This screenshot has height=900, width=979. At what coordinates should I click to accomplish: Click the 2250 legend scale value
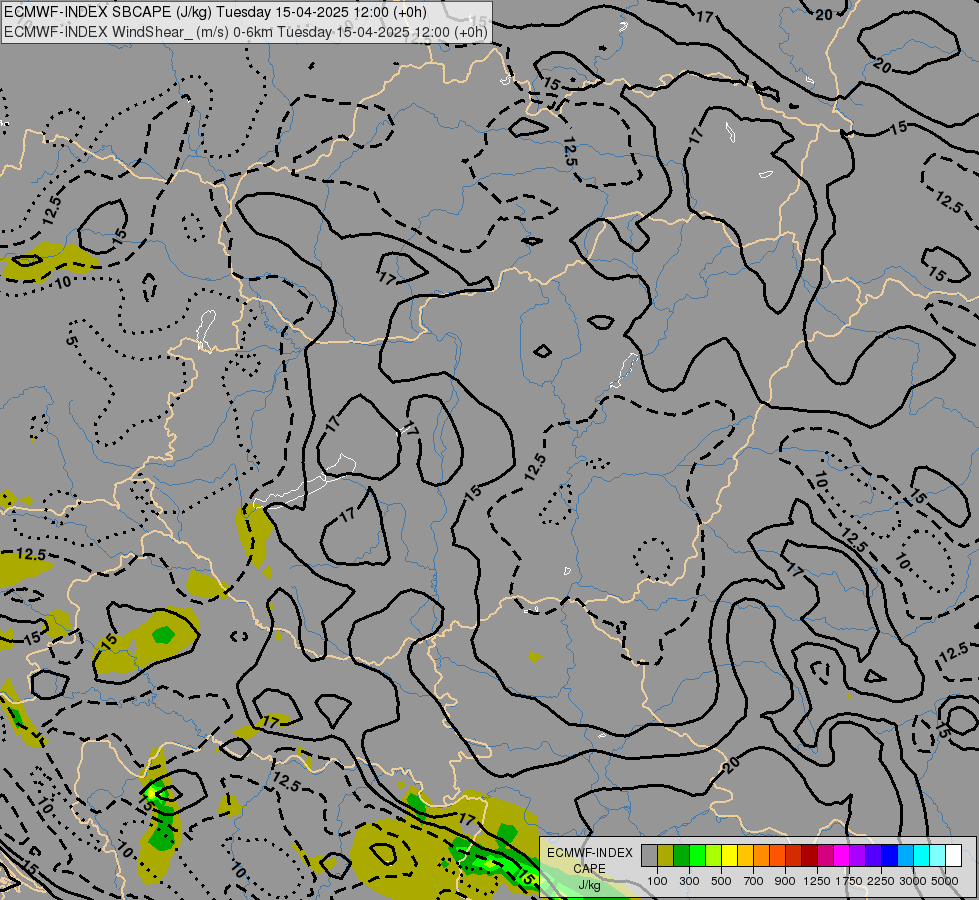pos(881,881)
